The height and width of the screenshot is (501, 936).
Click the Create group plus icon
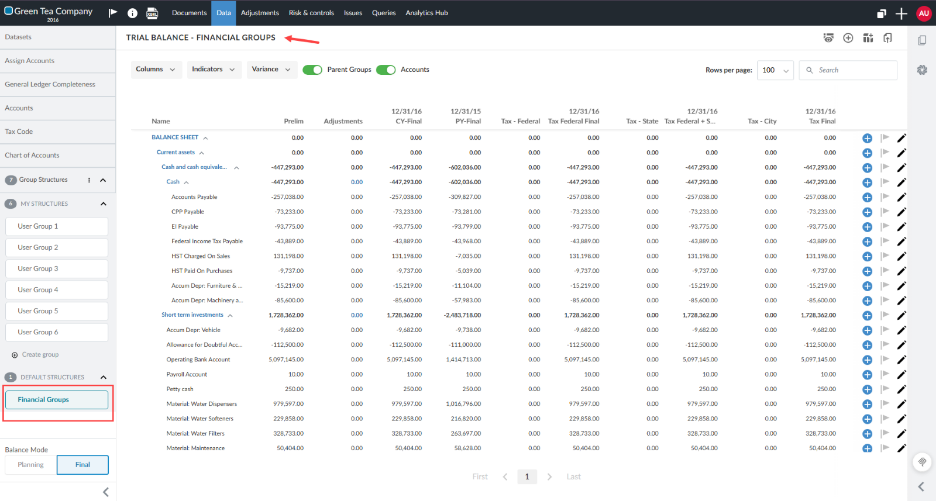14,355
